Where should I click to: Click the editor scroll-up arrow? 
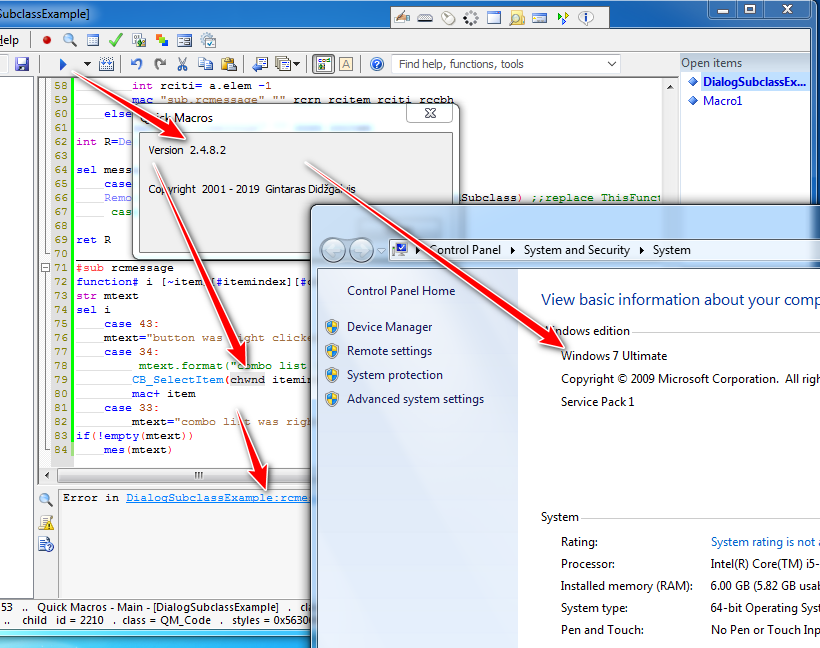[670, 87]
